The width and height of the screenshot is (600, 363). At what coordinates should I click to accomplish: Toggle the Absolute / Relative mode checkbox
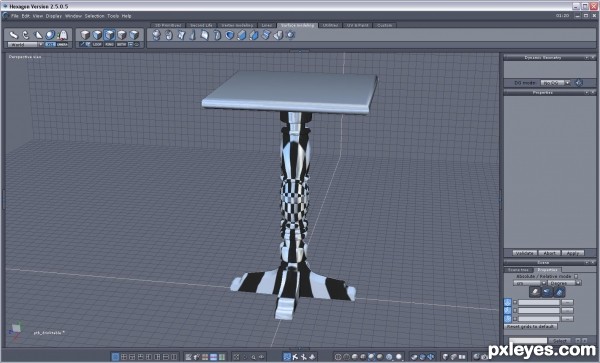coord(576,276)
